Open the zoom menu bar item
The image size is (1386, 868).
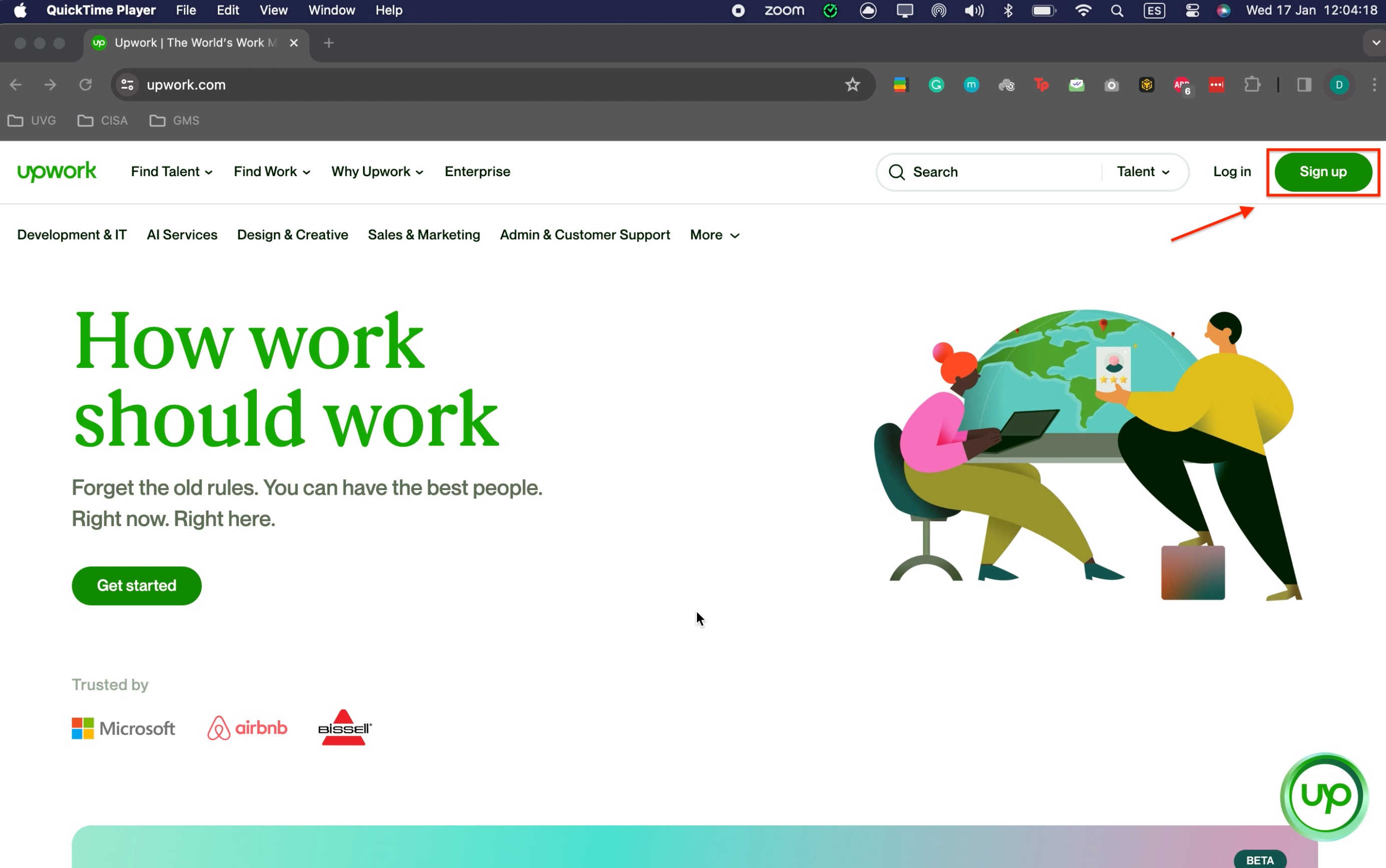tap(784, 11)
